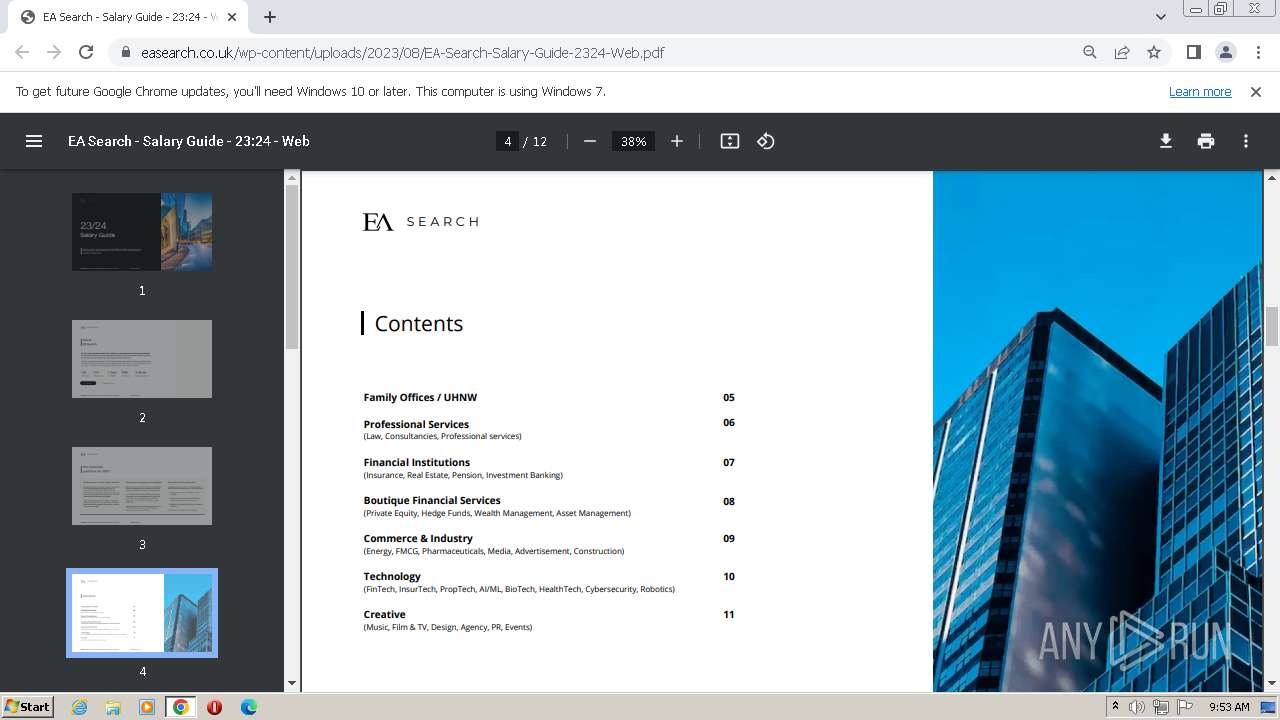Zoom in with the plus button

coord(677,141)
